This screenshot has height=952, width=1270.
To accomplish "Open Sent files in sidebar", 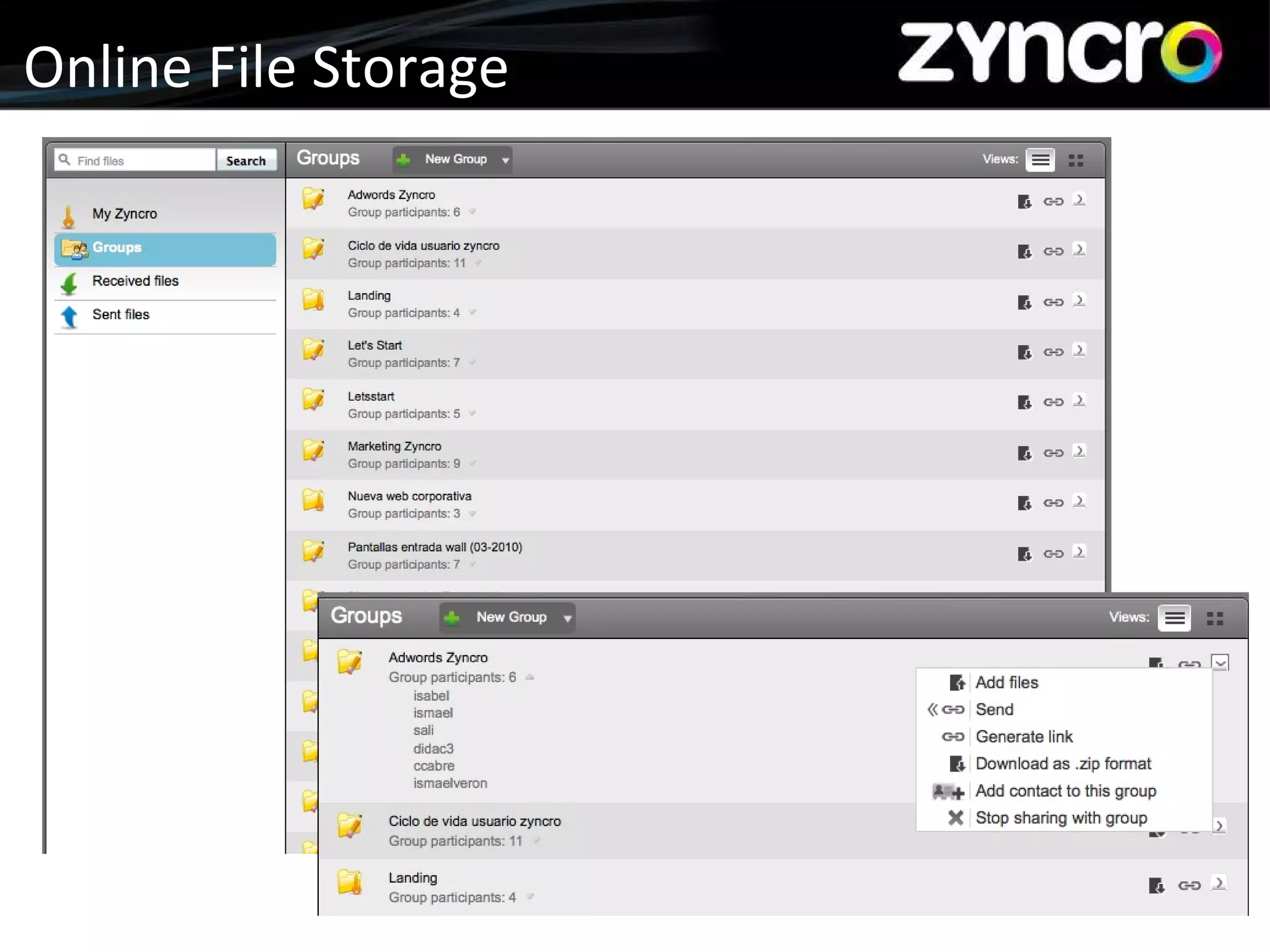I will (x=165, y=316).
